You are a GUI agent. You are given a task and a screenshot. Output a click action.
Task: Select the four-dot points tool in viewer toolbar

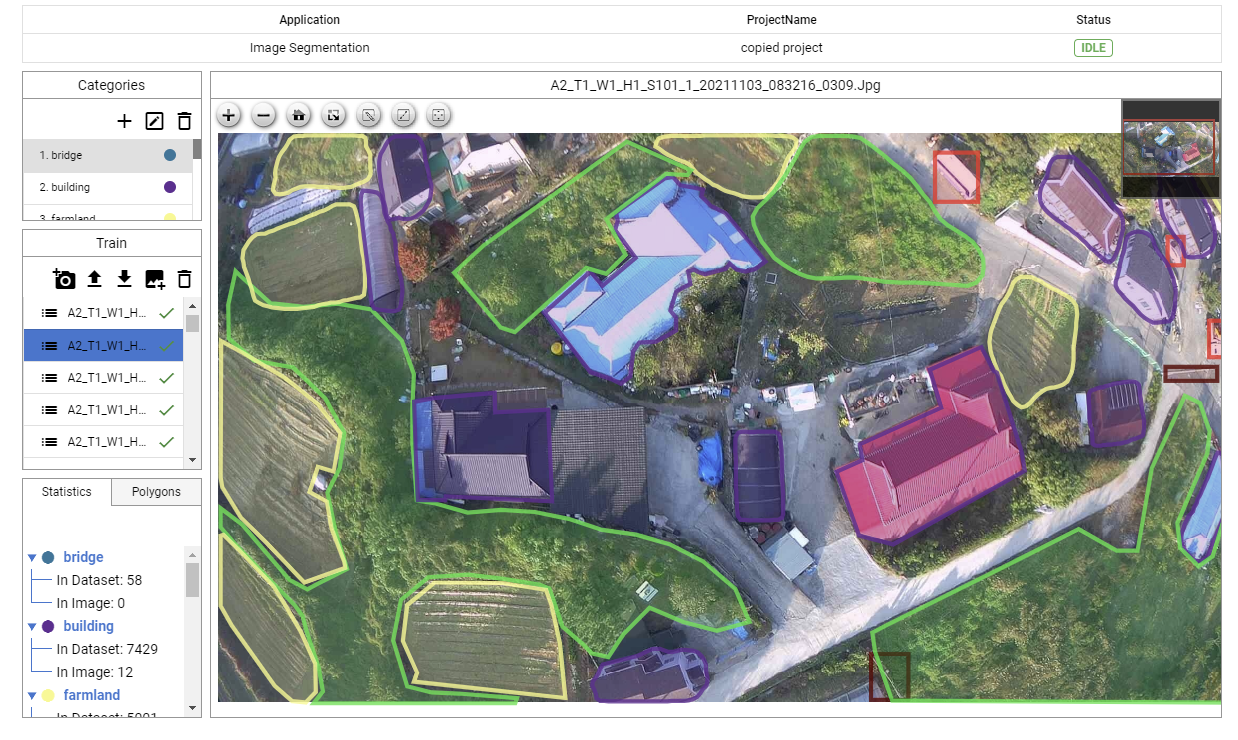(439, 115)
